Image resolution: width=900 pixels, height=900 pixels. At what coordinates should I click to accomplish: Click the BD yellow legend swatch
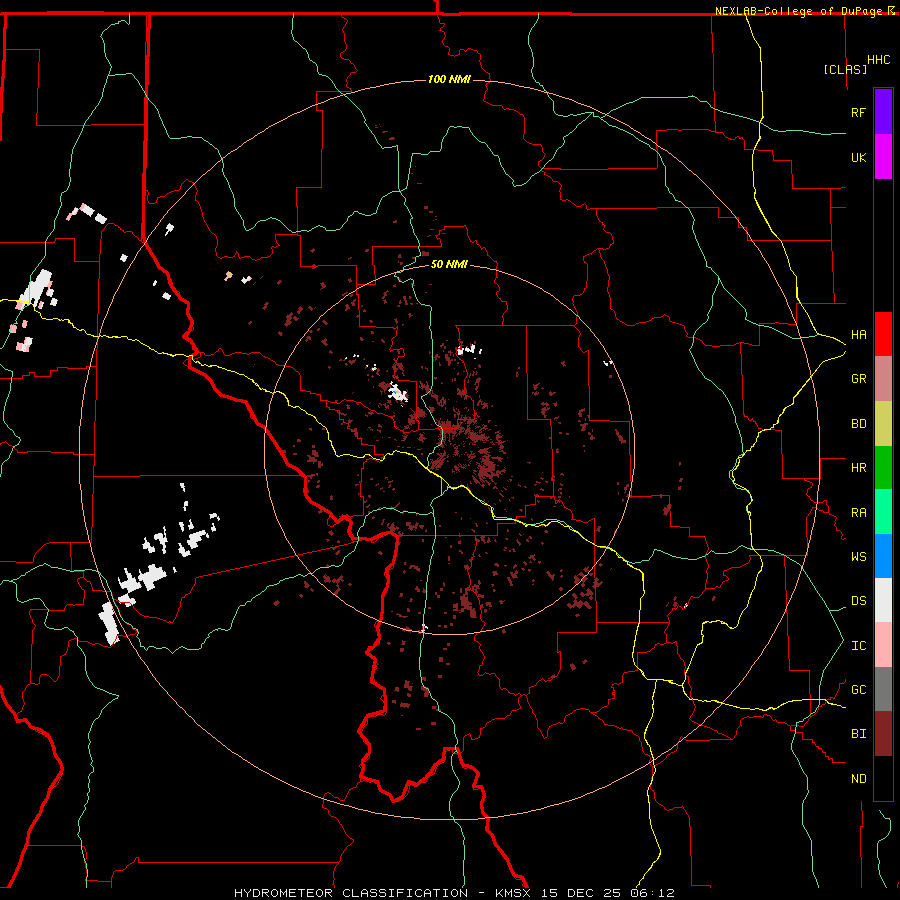tap(883, 424)
